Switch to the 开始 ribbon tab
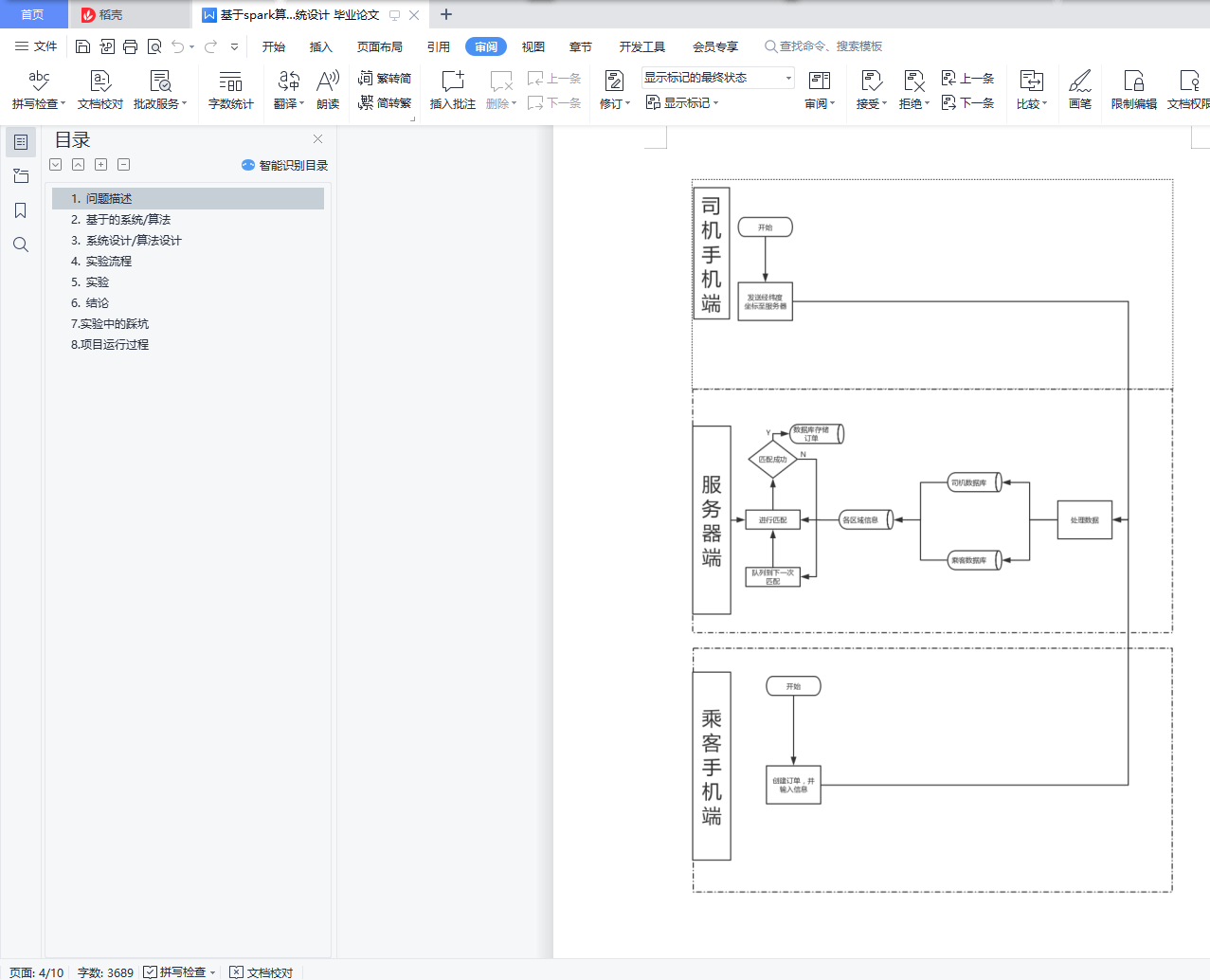Viewport: 1210px width, 980px height. click(x=274, y=46)
